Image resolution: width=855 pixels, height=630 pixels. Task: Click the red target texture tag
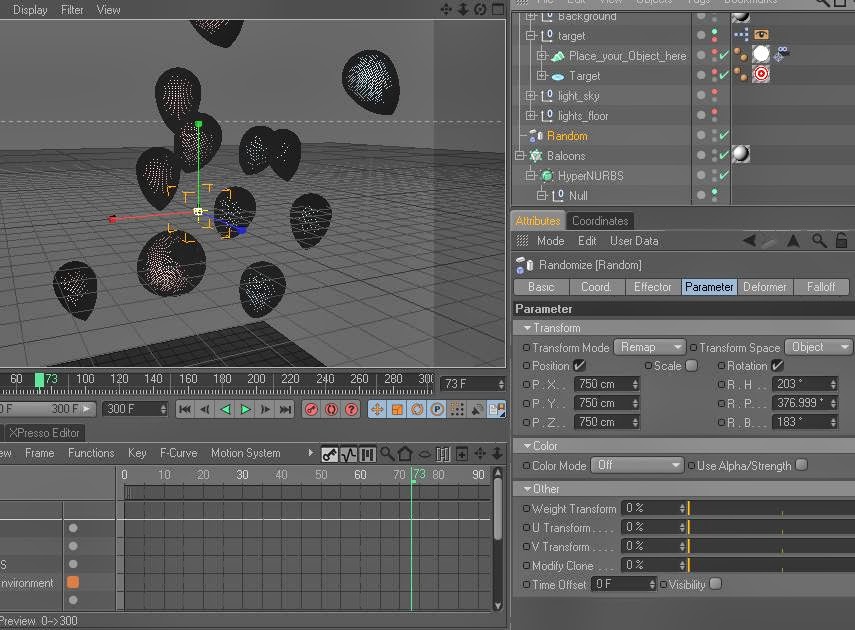761,74
